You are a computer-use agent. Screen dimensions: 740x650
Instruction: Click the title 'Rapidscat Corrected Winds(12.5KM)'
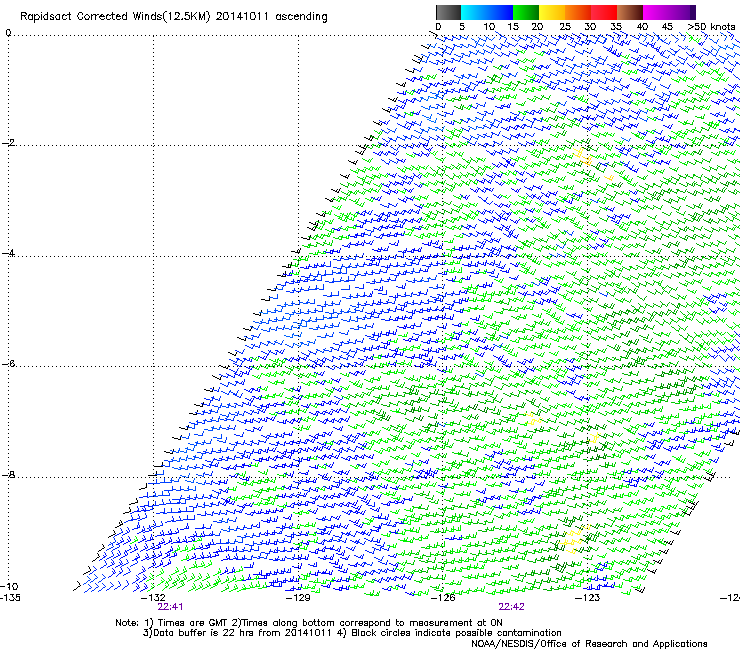pos(115,17)
